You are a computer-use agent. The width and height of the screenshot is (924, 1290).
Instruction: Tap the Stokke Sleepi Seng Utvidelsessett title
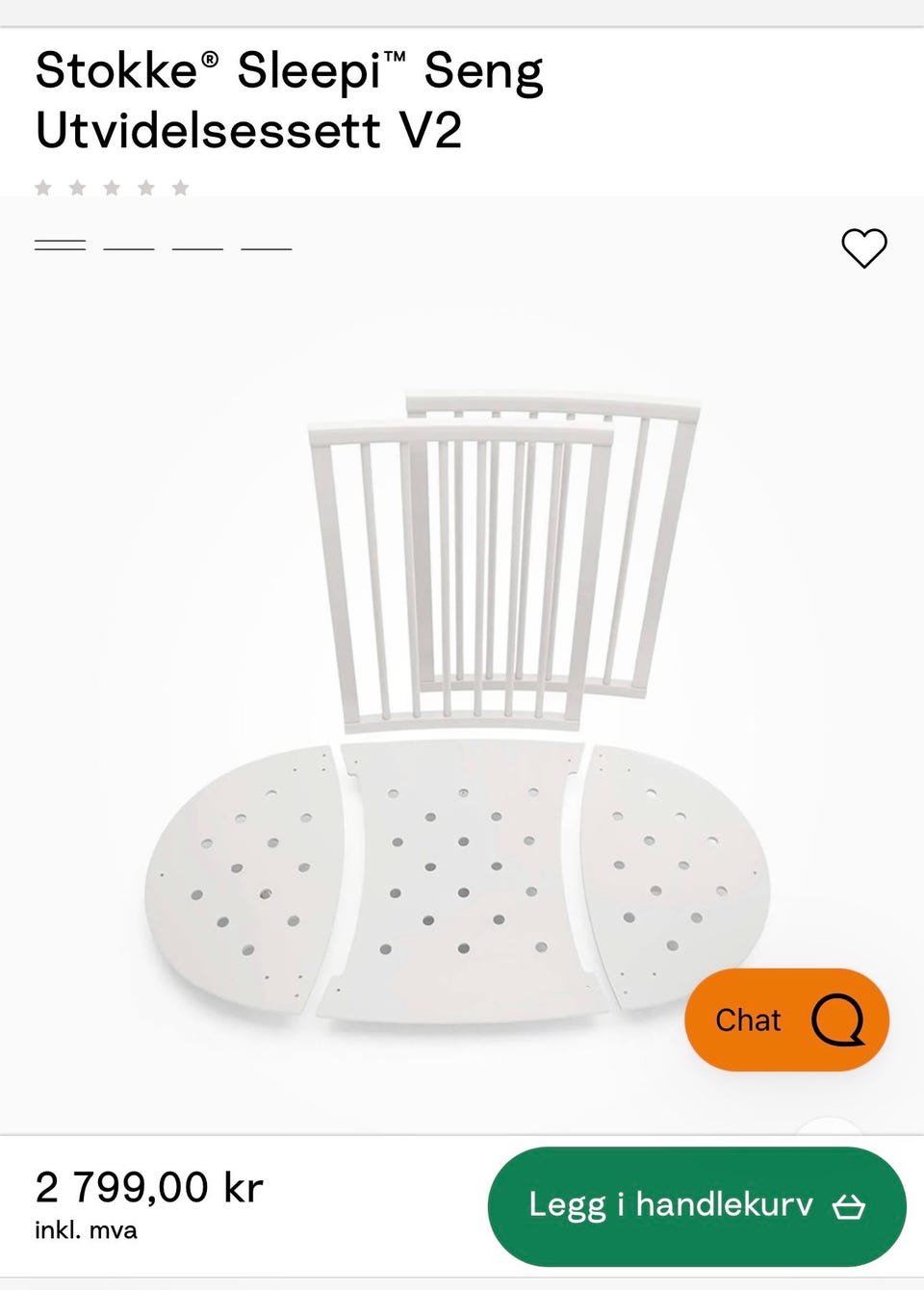290,100
